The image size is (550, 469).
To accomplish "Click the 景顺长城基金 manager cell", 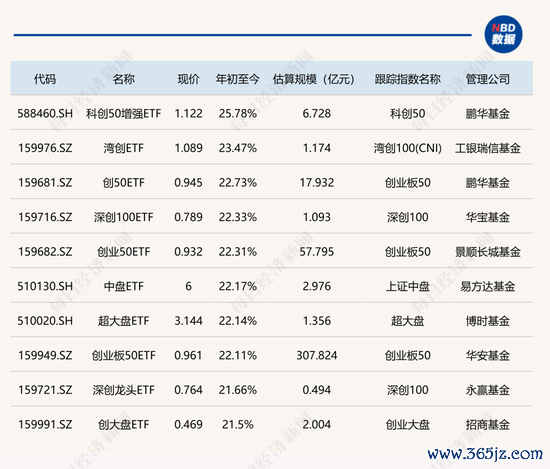I will pyautogui.click(x=488, y=252).
